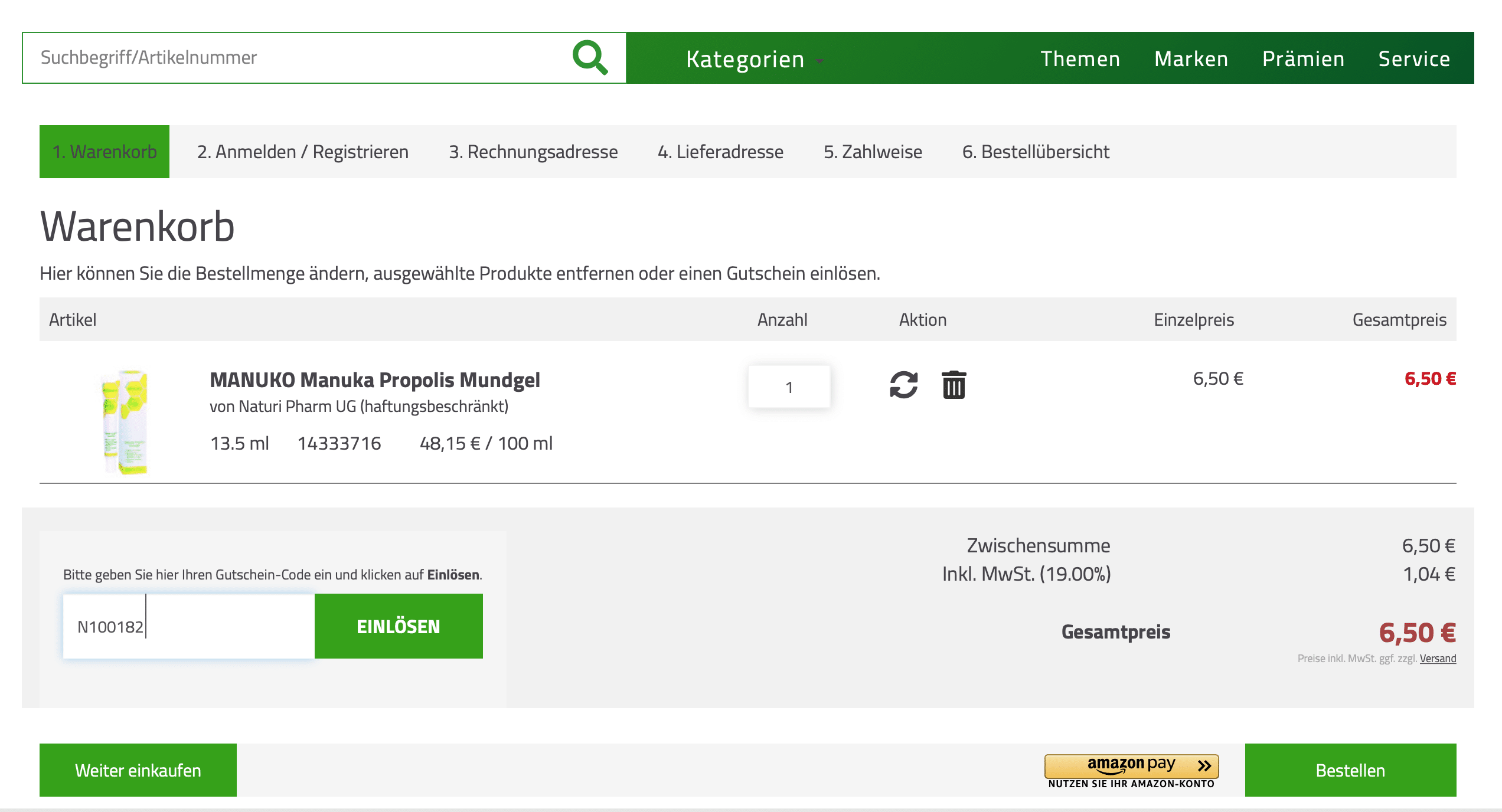Click the article number 14333716
This screenshot has width=1502, height=812.
pos(339,443)
